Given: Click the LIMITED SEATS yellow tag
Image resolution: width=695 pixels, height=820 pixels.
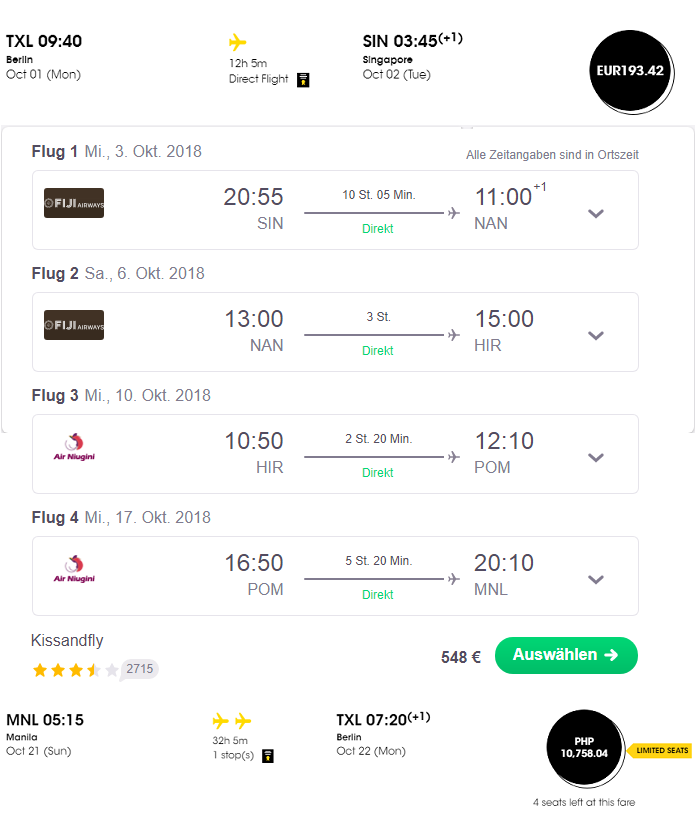Looking at the screenshot, I should point(659,750).
